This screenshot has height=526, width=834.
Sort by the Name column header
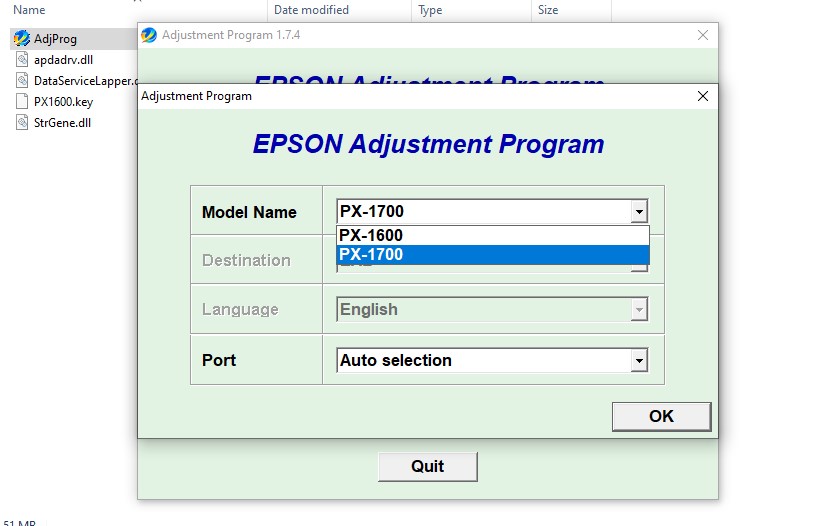pos(29,10)
